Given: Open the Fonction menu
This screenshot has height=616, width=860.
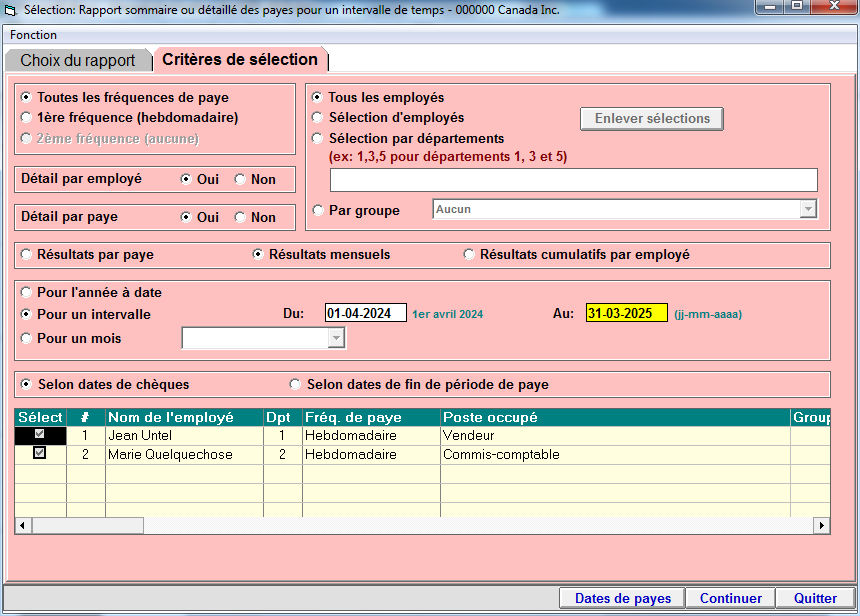Looking at the screenshot, I should (x=34, y=34).
